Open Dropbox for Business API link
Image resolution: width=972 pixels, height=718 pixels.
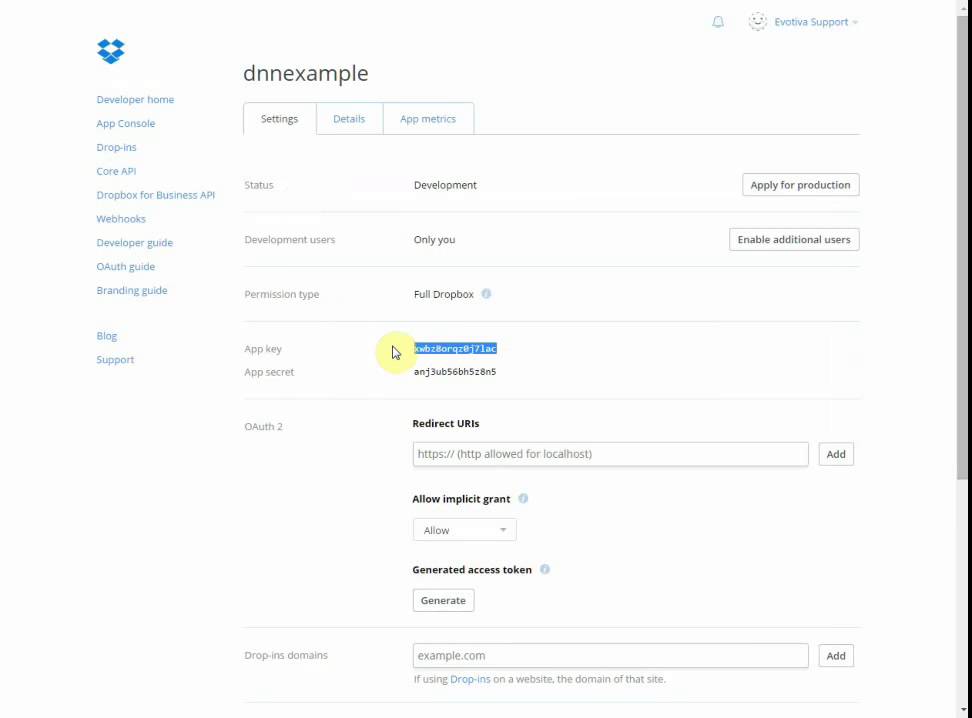[x=156, y=195]
